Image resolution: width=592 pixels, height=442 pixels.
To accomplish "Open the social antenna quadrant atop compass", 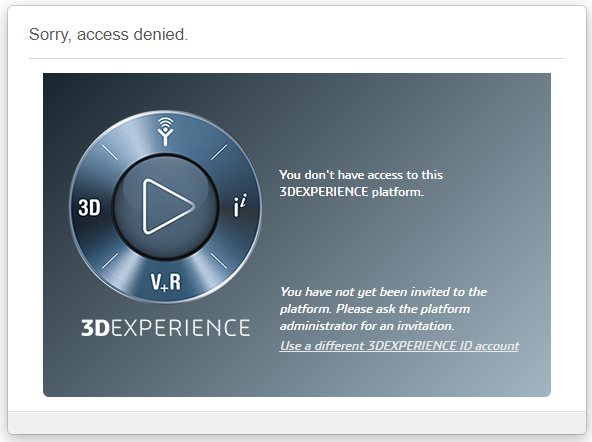I will (165, 132).
